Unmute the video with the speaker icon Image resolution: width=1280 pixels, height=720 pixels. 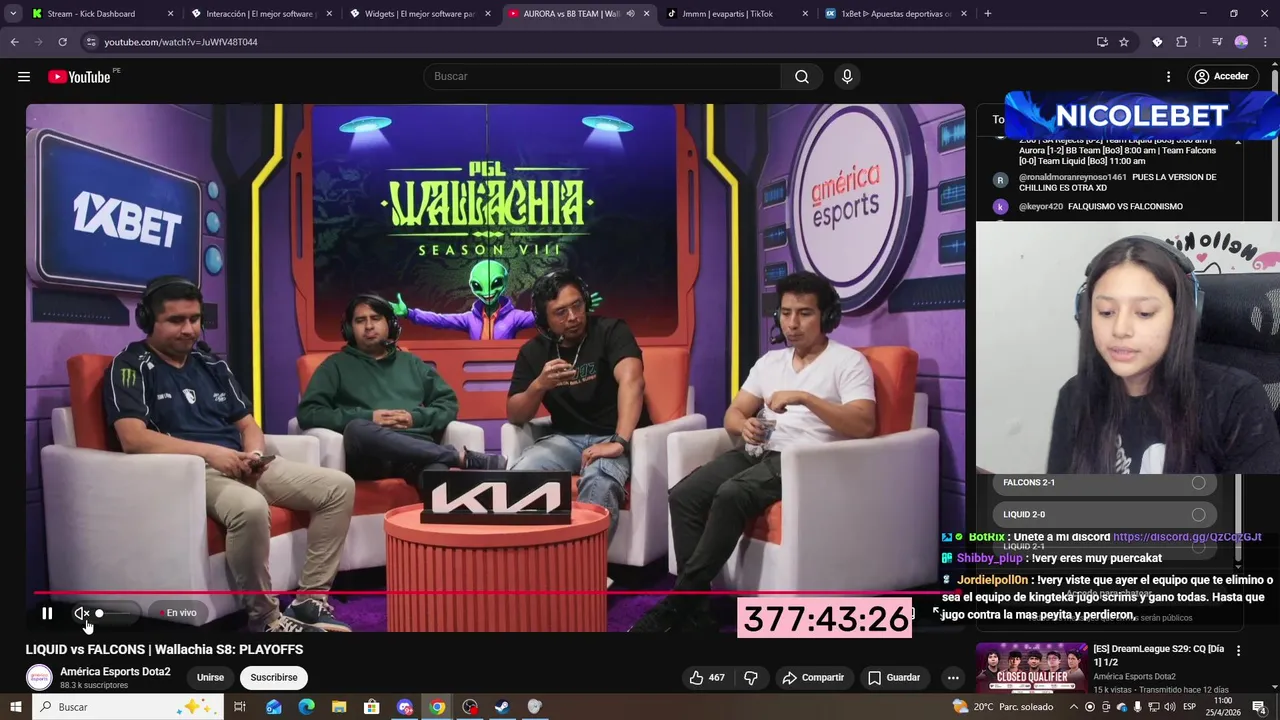click(81, 613)
